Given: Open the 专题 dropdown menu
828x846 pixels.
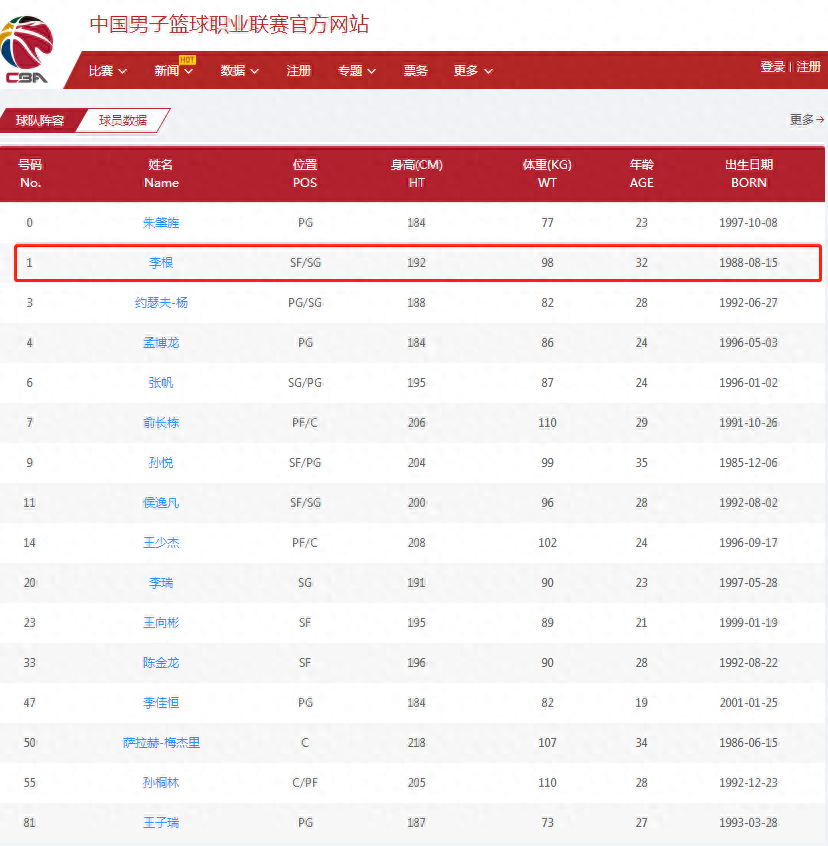Looking at the screenshot, I should pyautogui.click(x=356, y=71).
